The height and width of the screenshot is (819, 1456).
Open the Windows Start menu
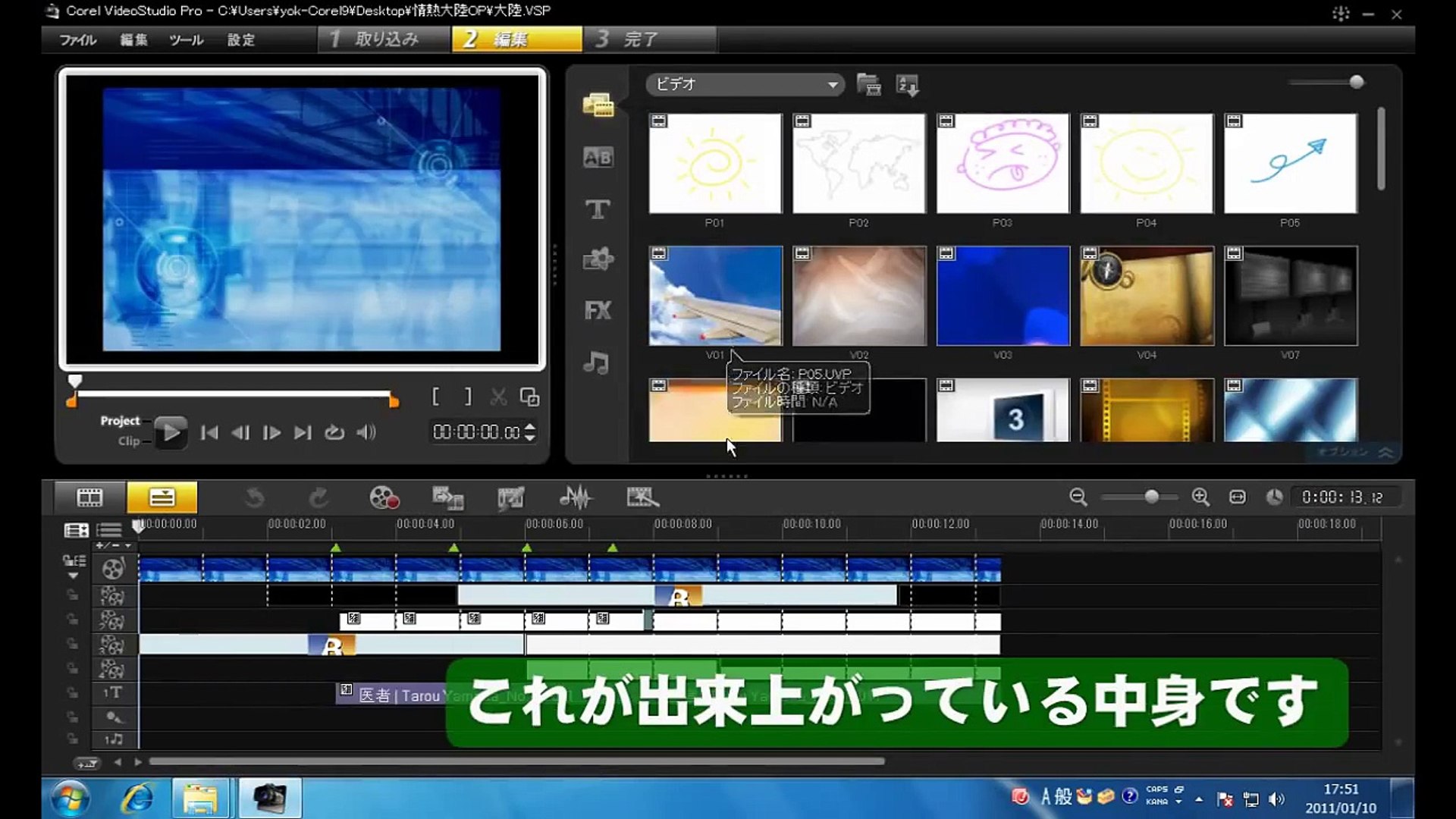(70, 799)
